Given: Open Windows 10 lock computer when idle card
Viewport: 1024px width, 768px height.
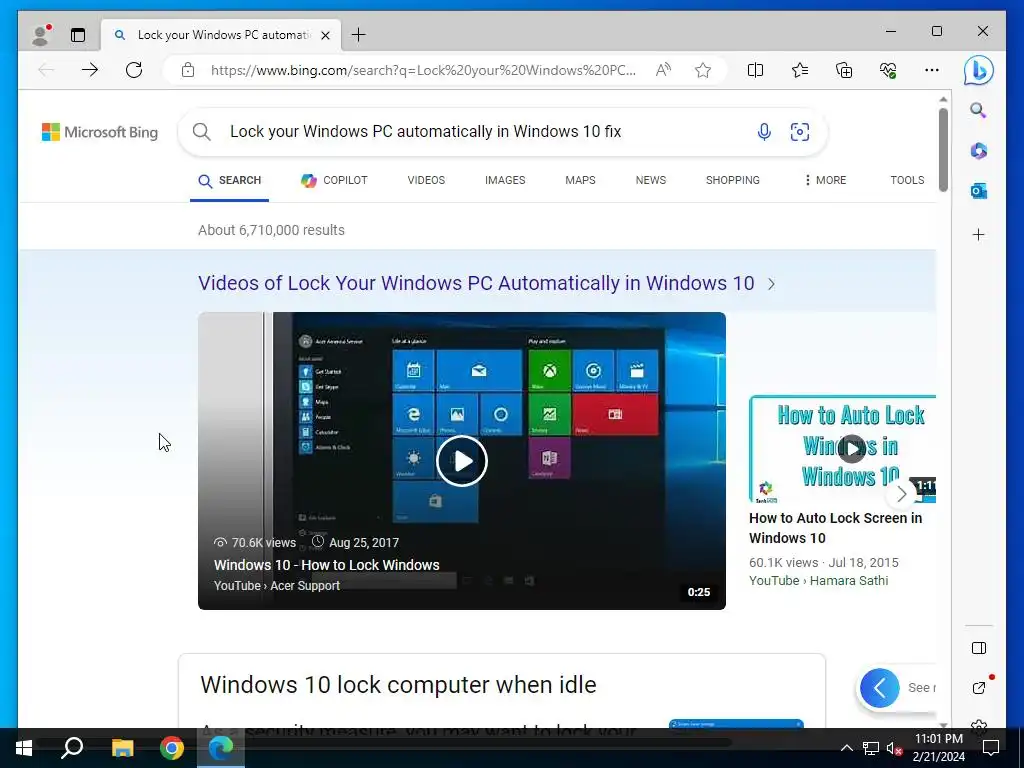Looking at the screenshot, I should [x=398, y=684].
